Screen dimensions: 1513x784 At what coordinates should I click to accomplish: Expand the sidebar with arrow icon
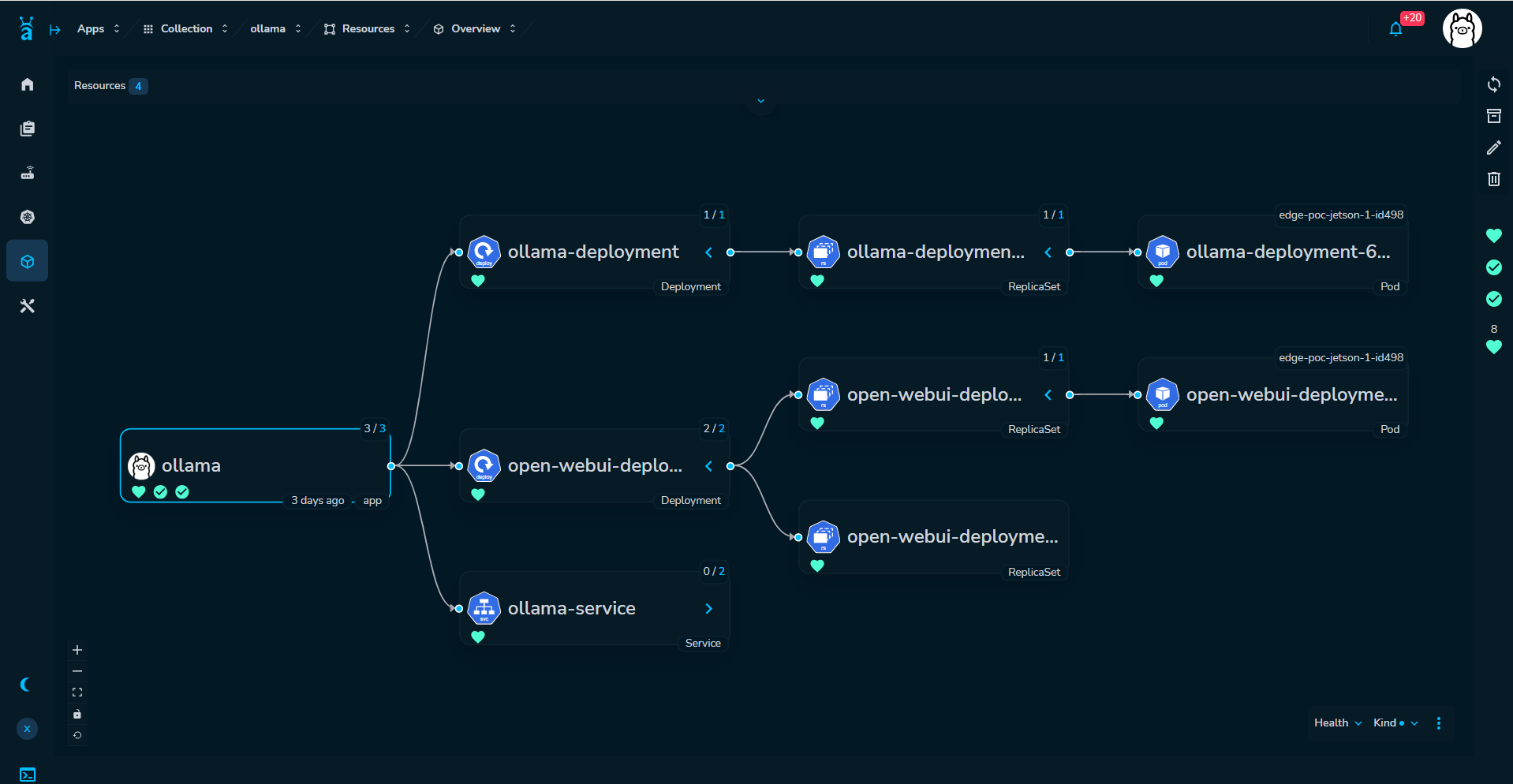click(x=55, y=30)
